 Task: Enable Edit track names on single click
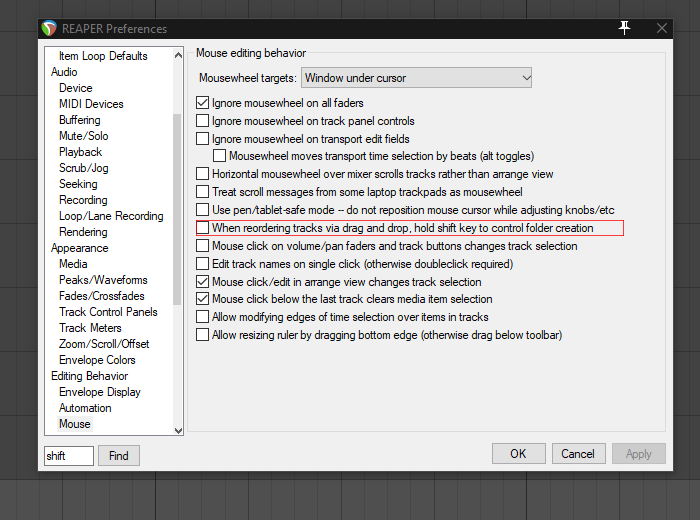pyautogui.click(x=202, y=264)
